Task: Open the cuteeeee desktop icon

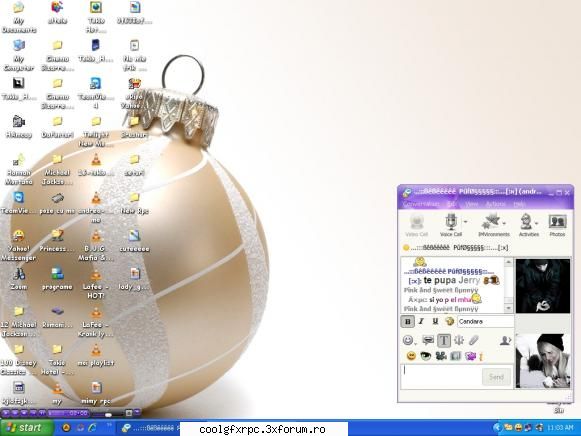Action: (x=134, y=241)
